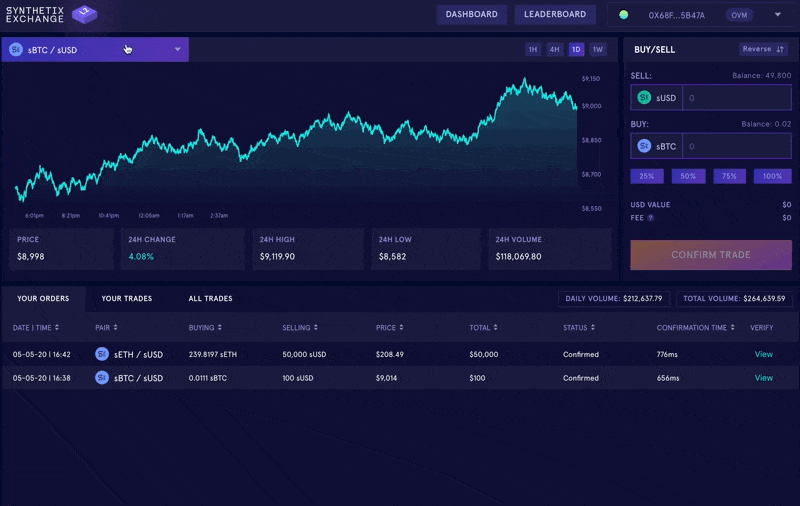Image resolution: width=800 pixels, height=506 pixels.
Task: Click the Total Volume $264,639.59 box
Action: click(x=734, y=298)
